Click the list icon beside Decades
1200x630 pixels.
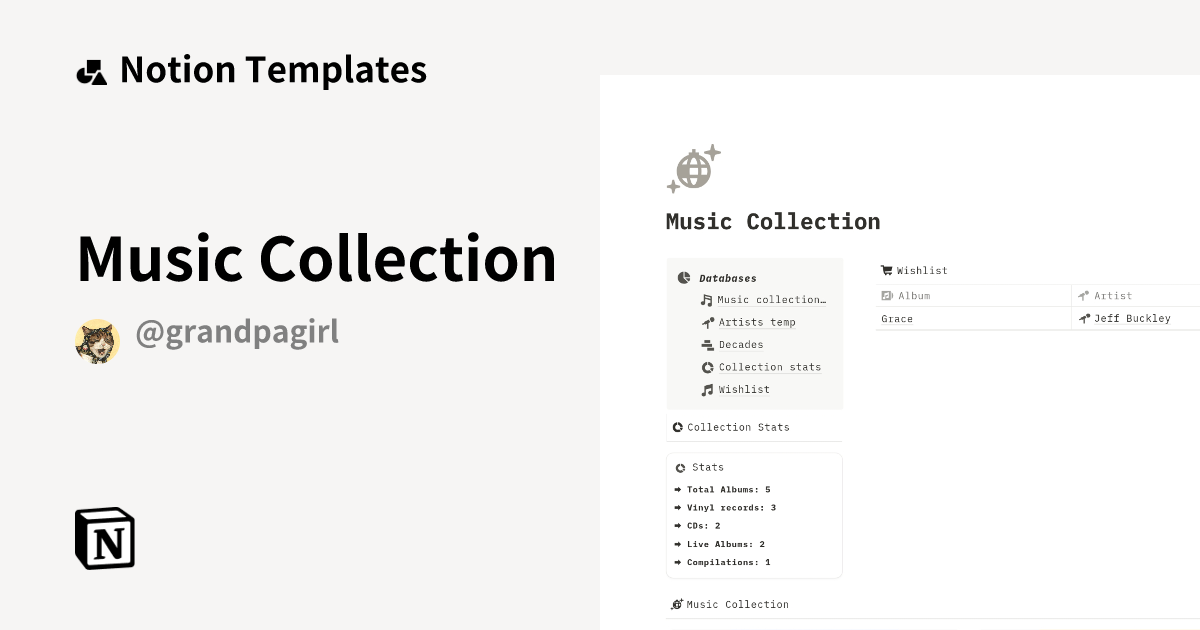coord(706,344)
